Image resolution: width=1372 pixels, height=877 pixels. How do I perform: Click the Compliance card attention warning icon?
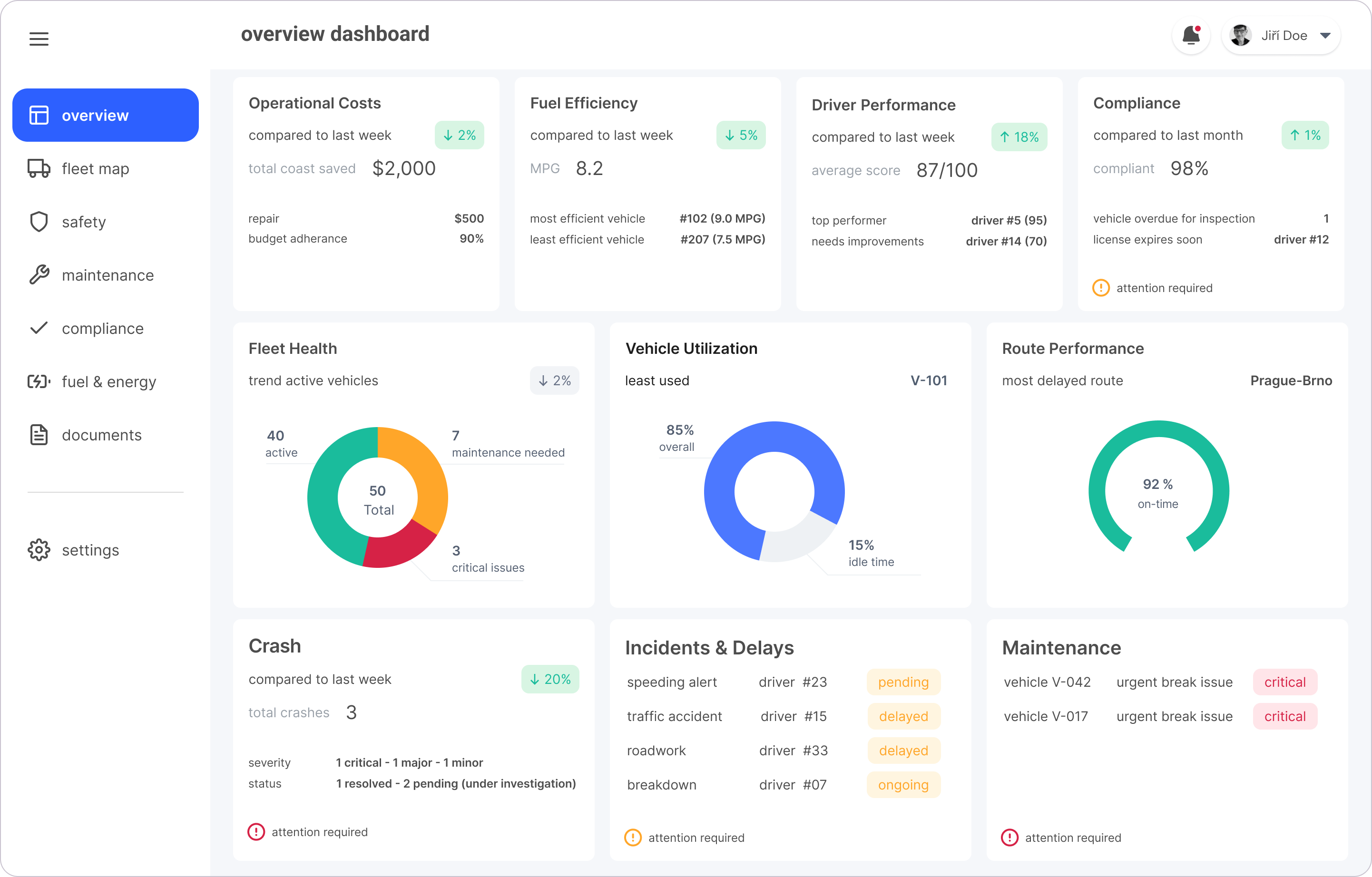[x=1101, y=288]
